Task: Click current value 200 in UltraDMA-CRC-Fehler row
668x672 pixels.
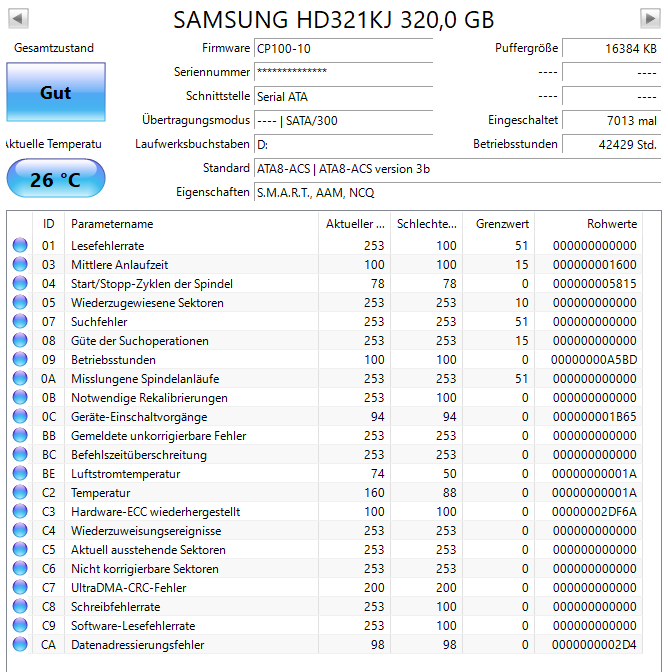Action: click(x=374, y=588)
